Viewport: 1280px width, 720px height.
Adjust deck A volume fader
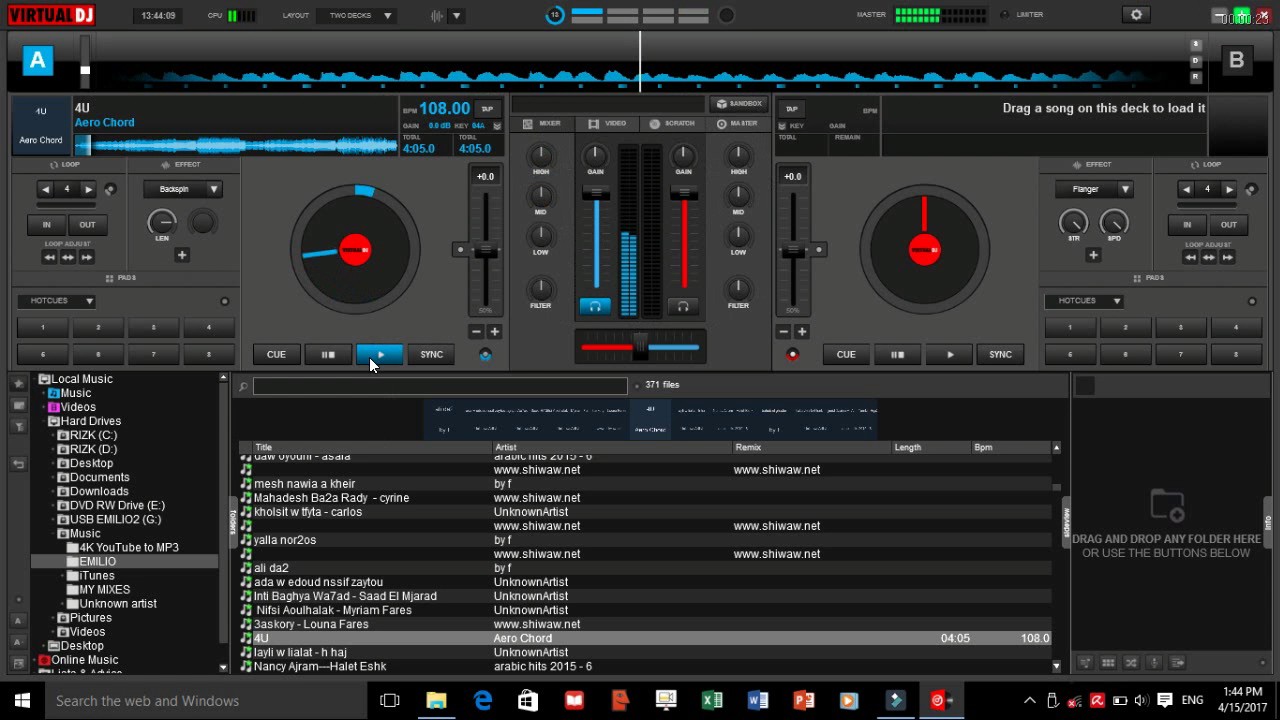coord(596,192)
